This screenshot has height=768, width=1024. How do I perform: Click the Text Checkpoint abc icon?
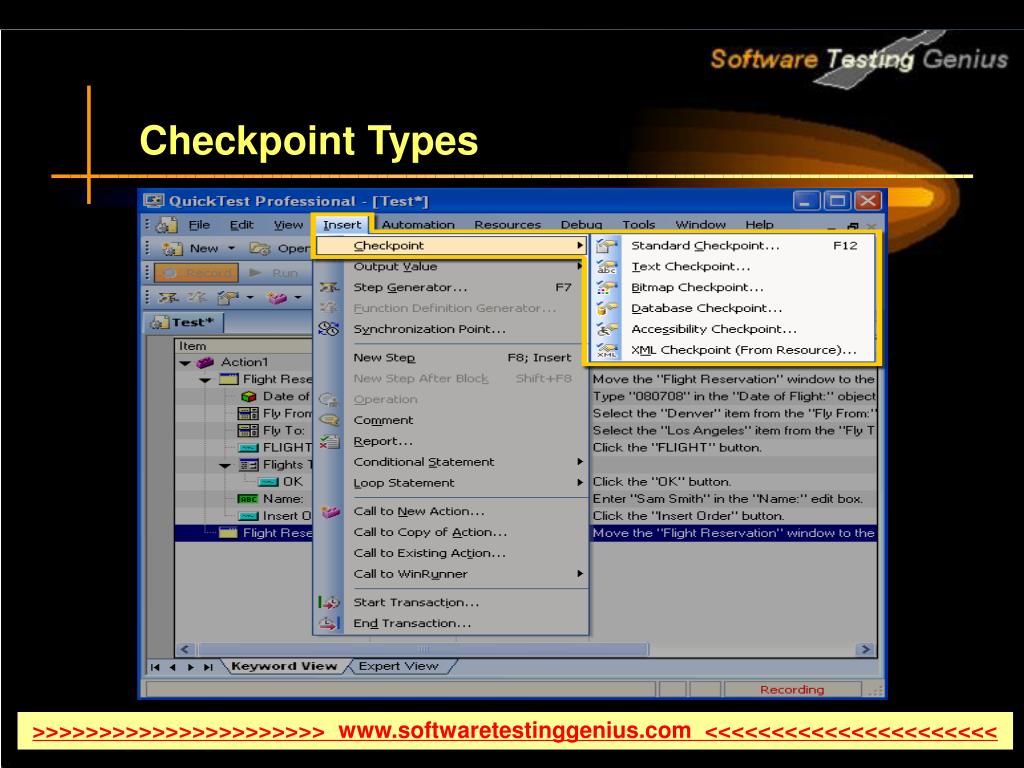607,266
